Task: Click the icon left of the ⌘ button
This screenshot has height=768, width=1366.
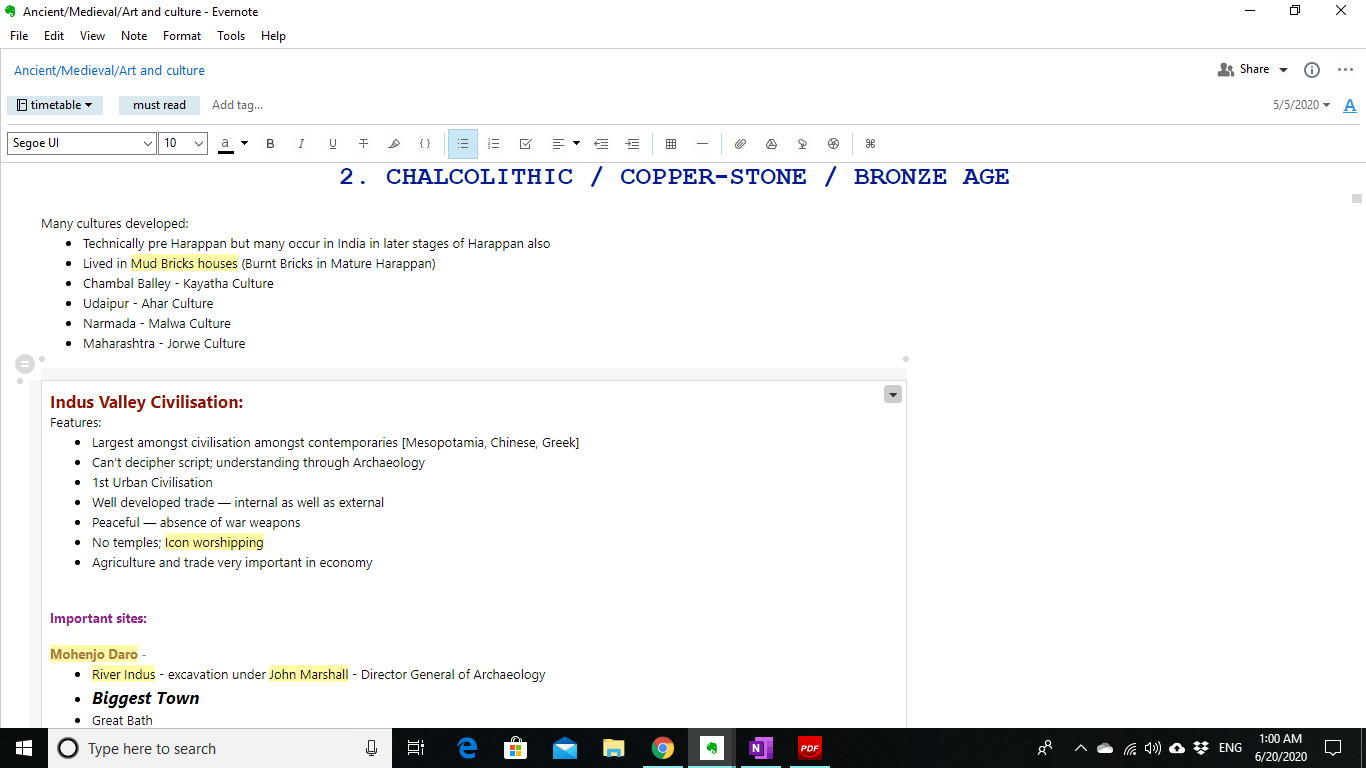Action: [x=833, y=144]
